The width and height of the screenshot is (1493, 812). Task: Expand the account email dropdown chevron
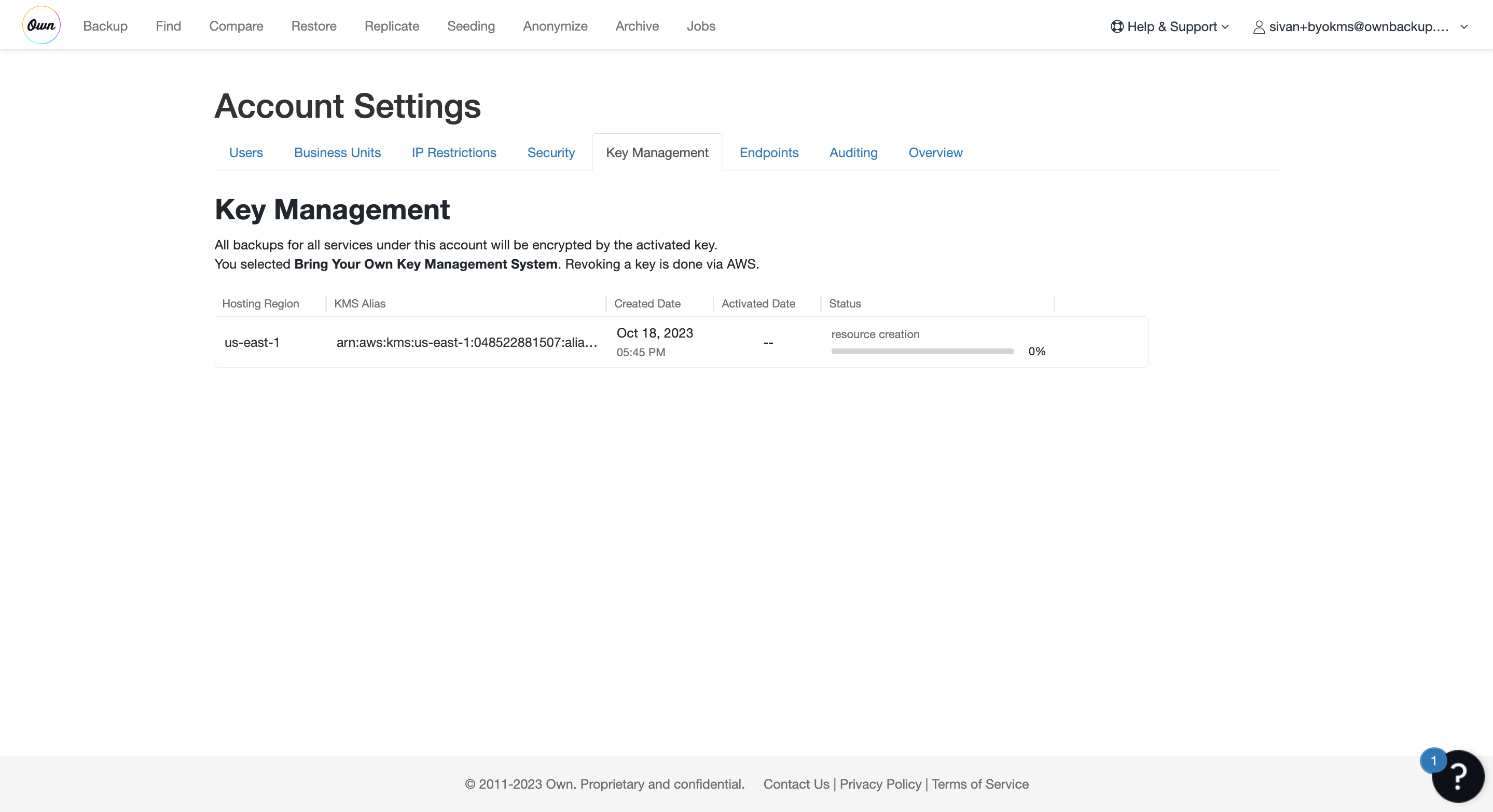[1464, 27]
